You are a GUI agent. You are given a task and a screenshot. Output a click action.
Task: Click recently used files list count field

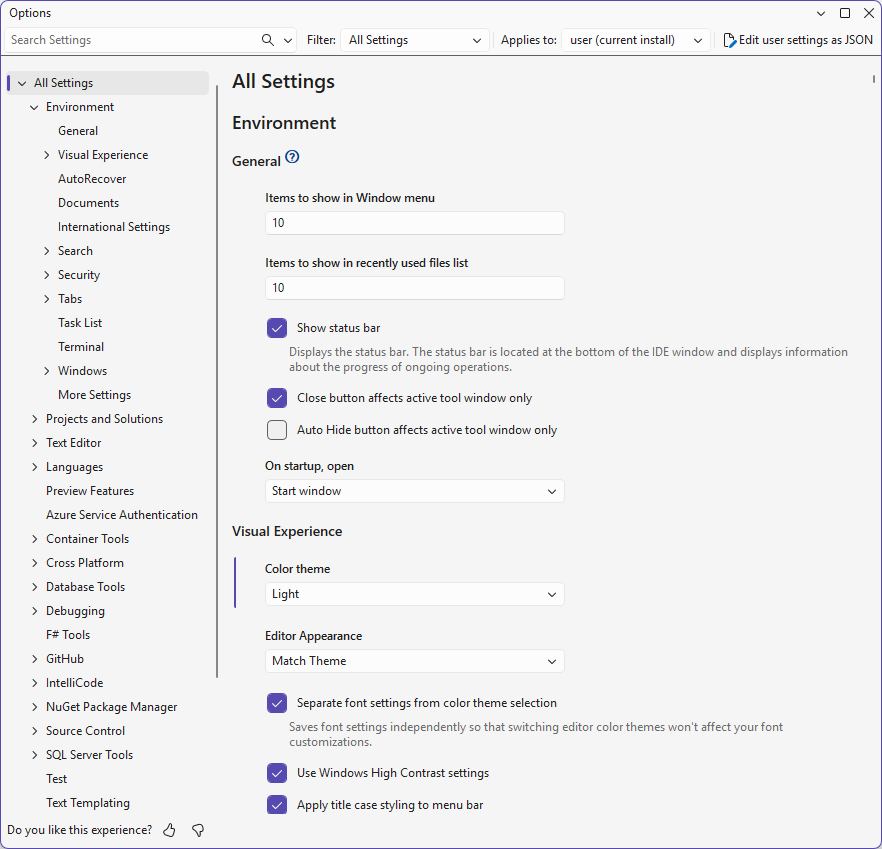415,288
